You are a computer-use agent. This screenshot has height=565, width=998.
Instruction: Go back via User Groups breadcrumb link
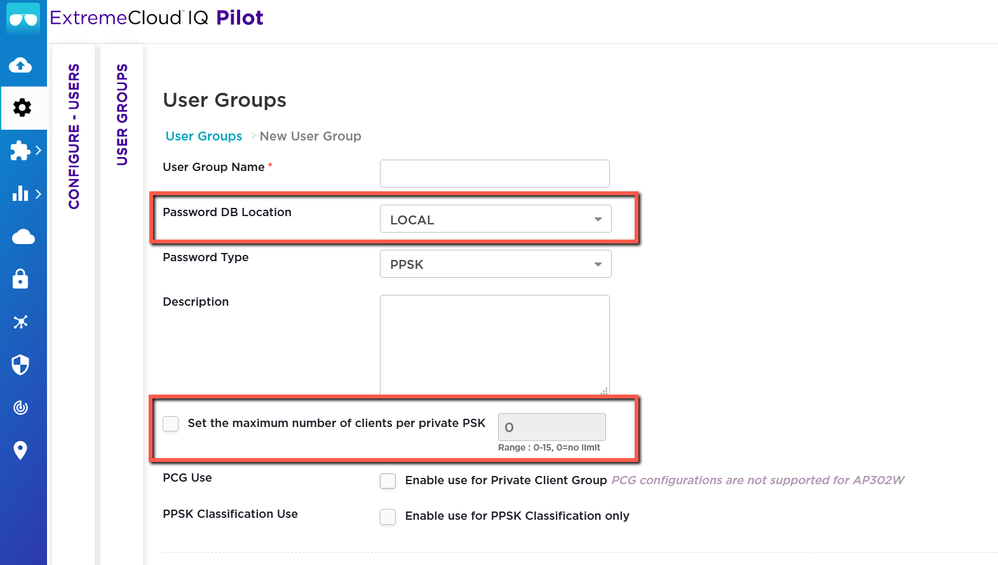[204, 136]
